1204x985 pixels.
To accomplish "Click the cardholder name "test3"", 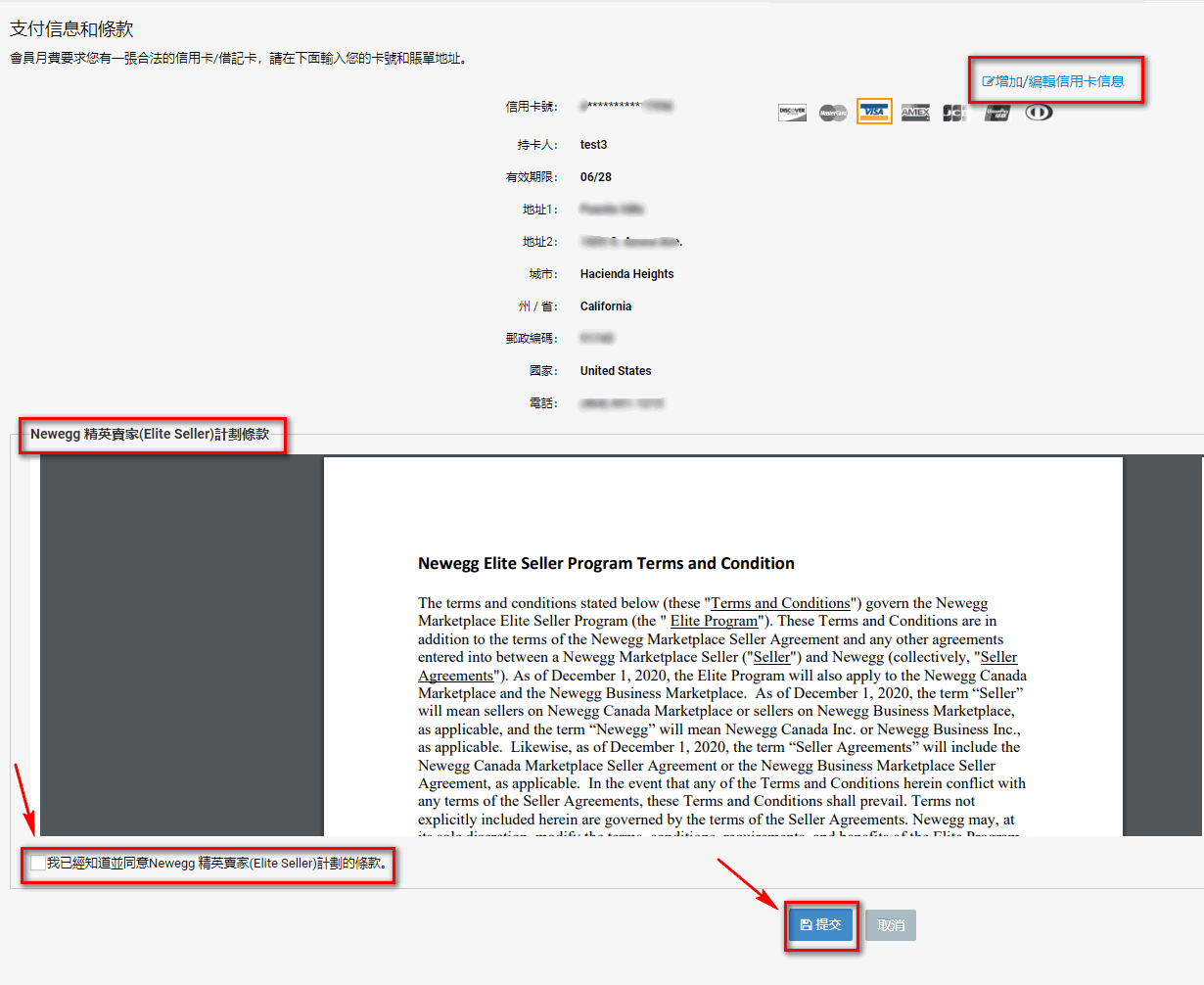I will pos(593,145).
